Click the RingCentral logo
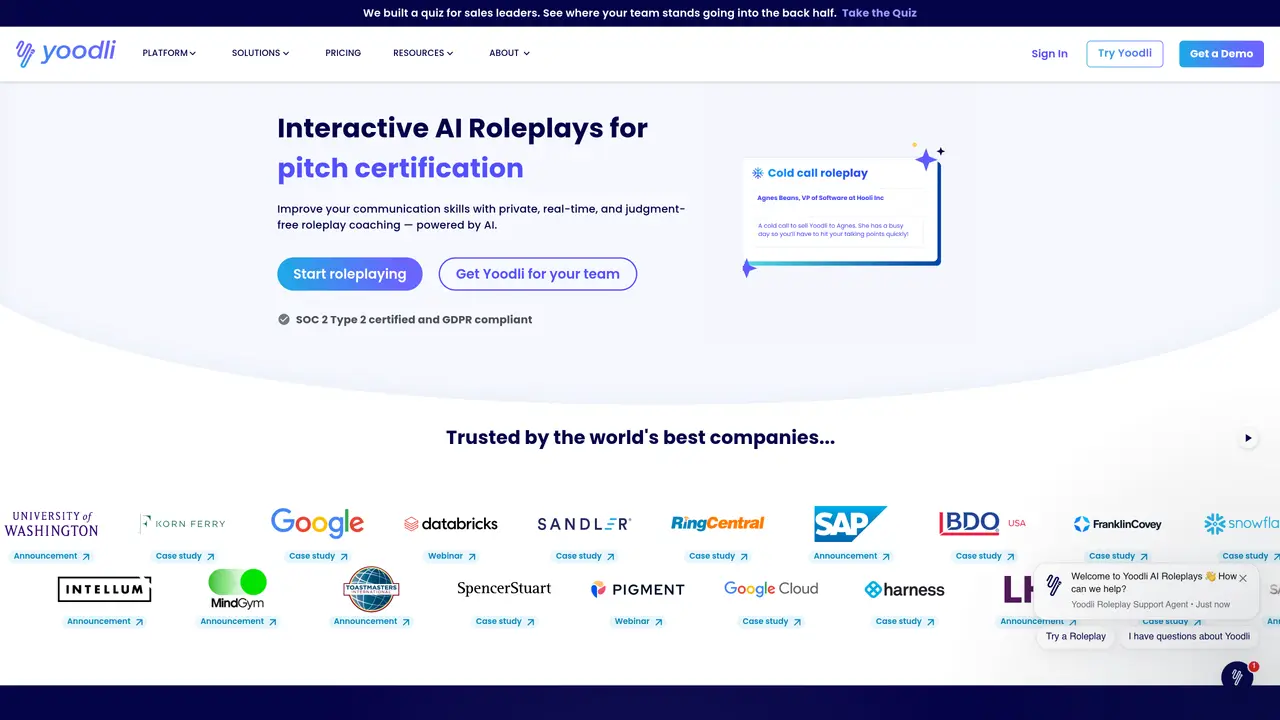 (717, 523)
